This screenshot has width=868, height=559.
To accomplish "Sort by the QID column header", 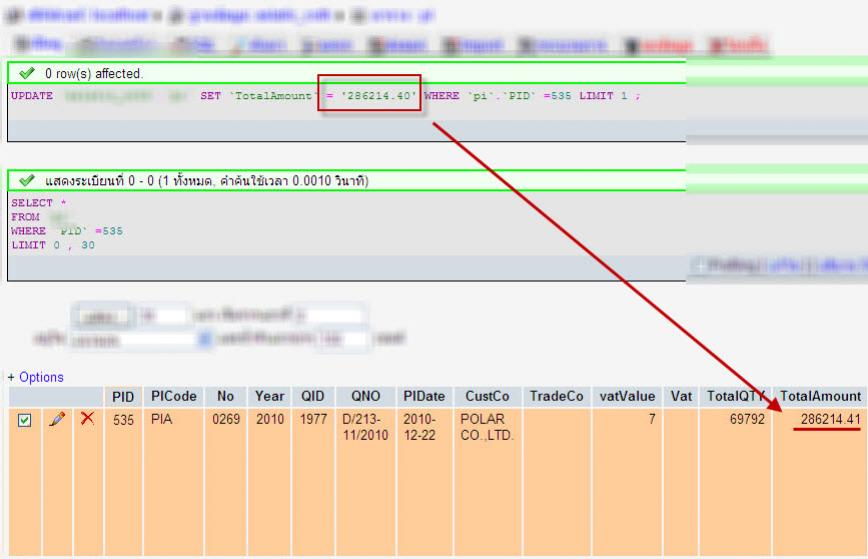I will (x=313, y=396).
